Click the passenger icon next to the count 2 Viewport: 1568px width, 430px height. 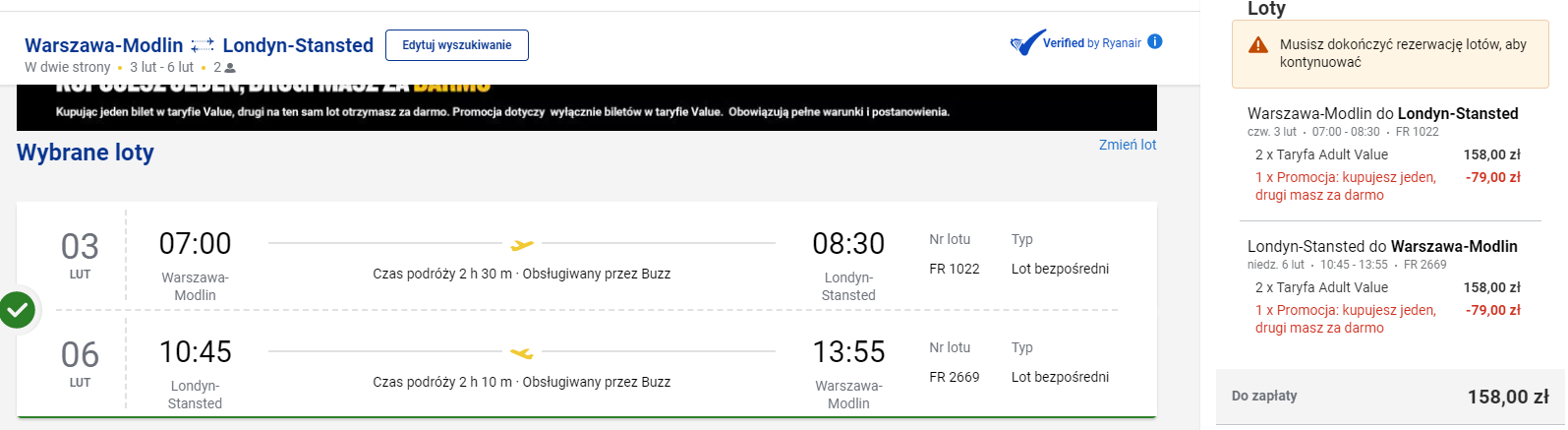[230, 68]
